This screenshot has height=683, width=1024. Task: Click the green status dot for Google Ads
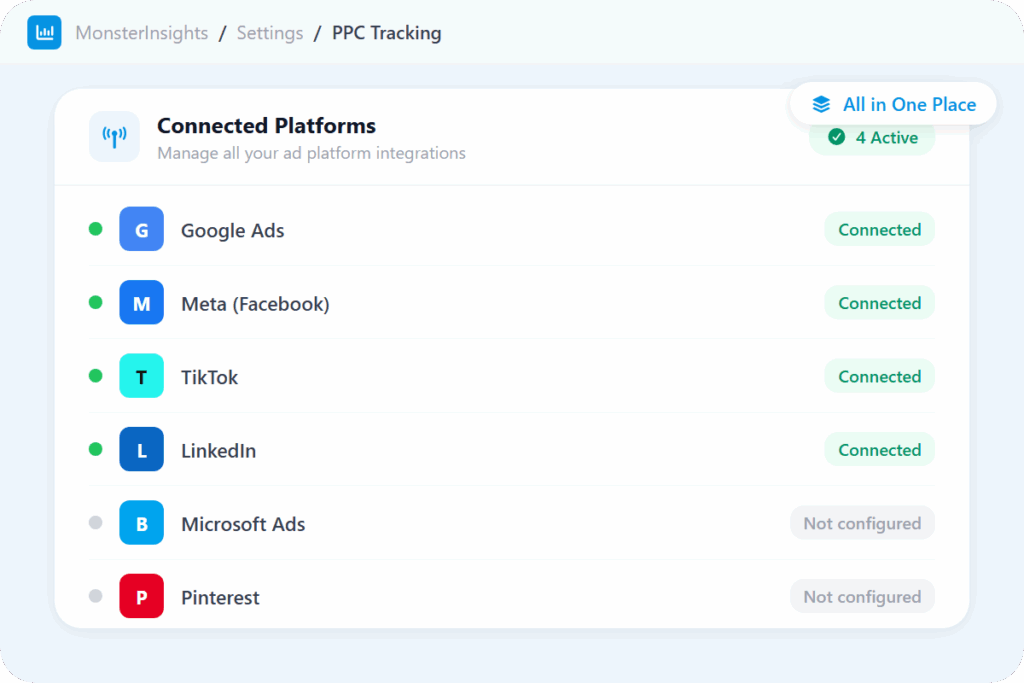[x=96, y=229]
